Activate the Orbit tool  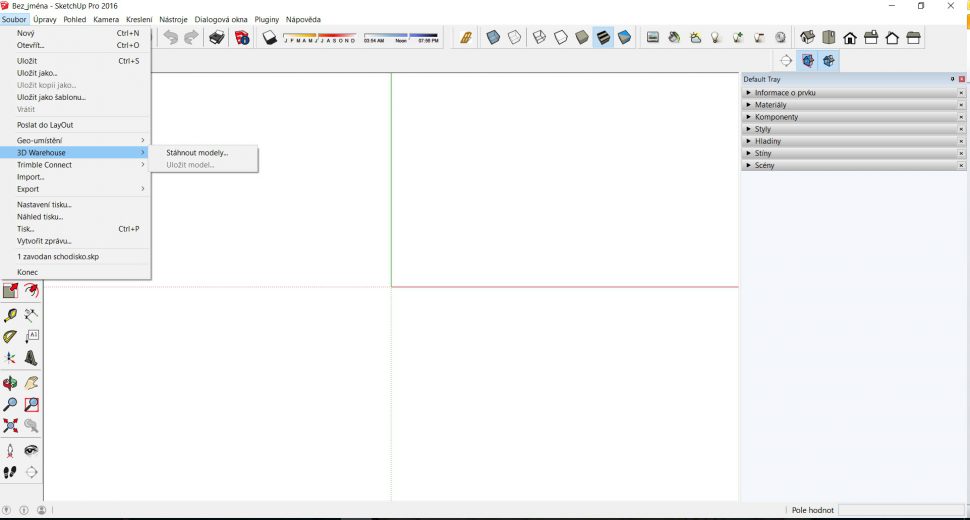coord(11,383)
